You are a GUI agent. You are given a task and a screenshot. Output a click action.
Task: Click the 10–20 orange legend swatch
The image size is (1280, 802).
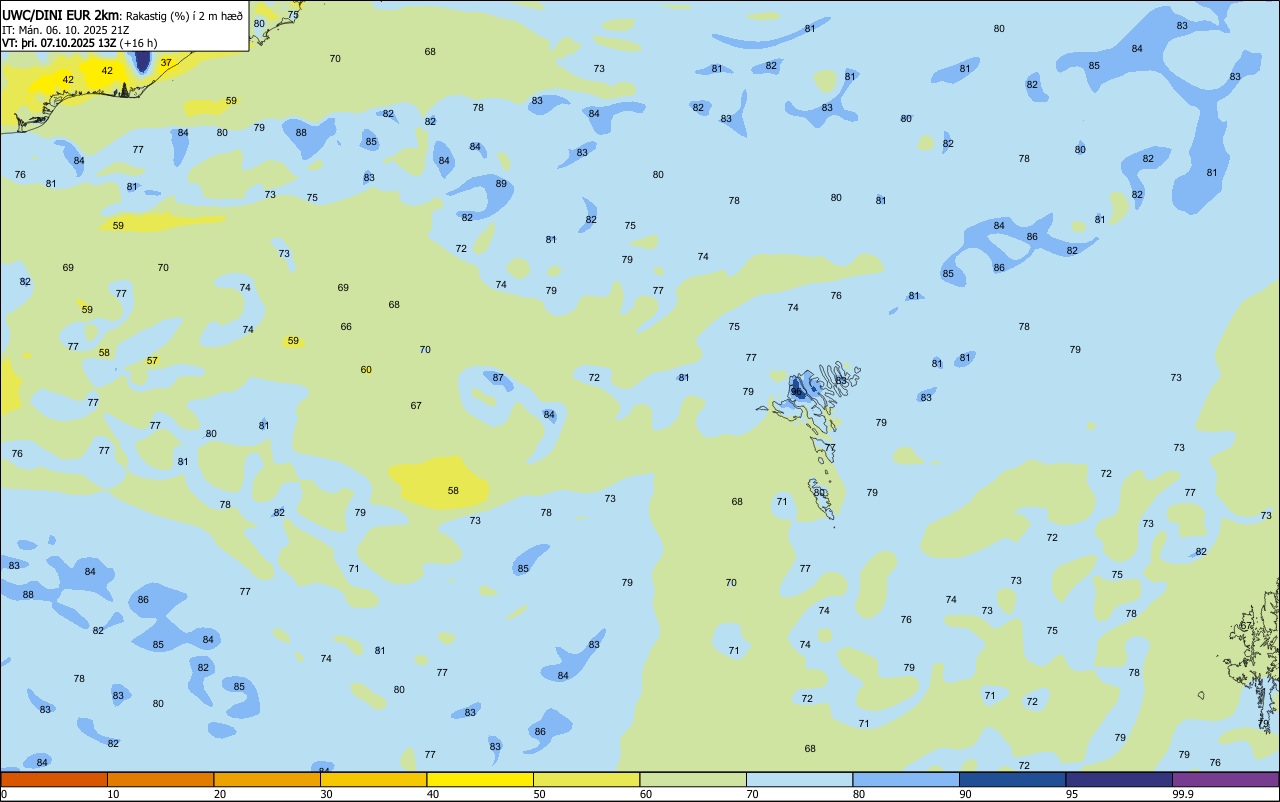(x=160, y=779)
